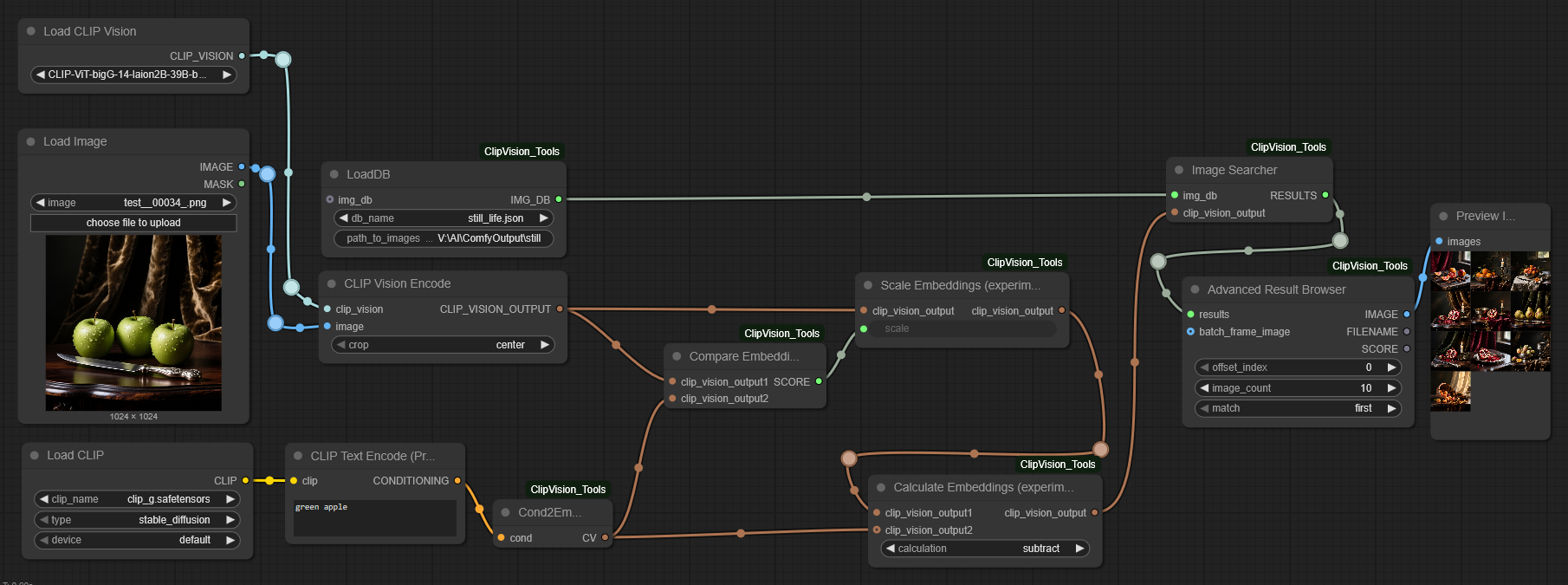The height and width of the screenshot is (585, 1568).
Task: Click FILENAME output socket on Advanced Result Browser
Action: pos(1407,331)
